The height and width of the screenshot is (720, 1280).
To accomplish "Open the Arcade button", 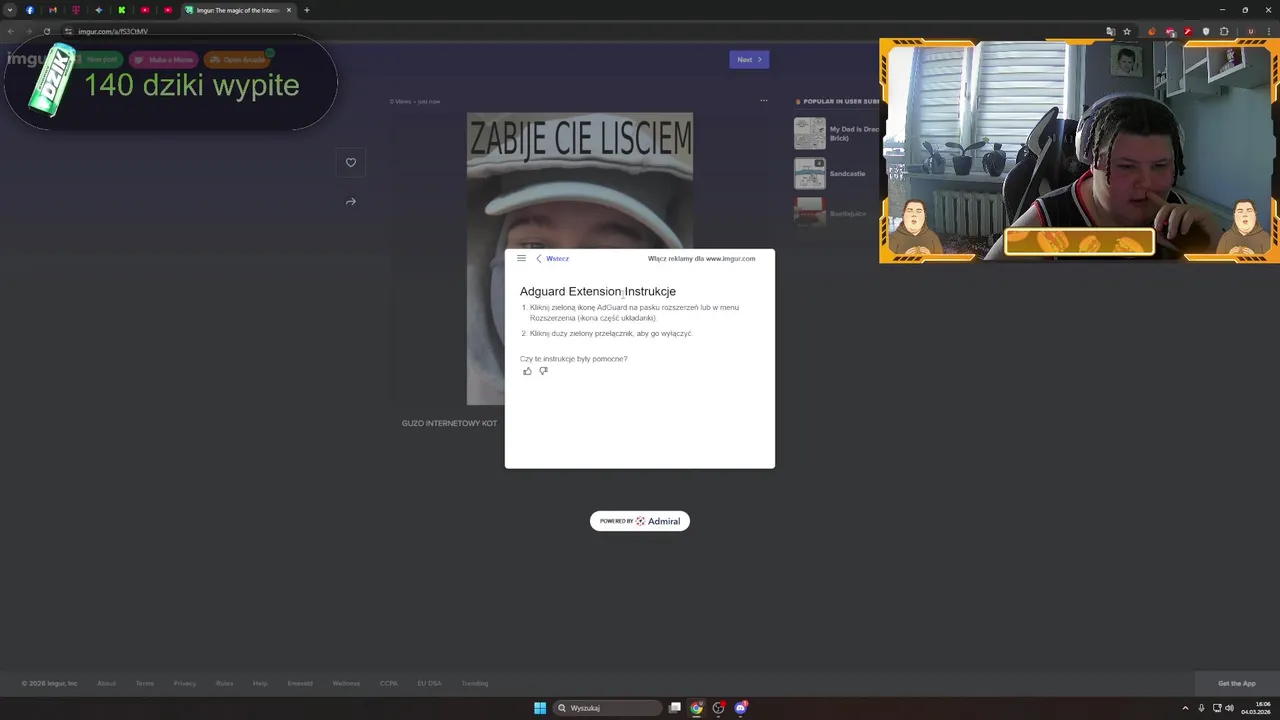I will click(x=237, y=59).
